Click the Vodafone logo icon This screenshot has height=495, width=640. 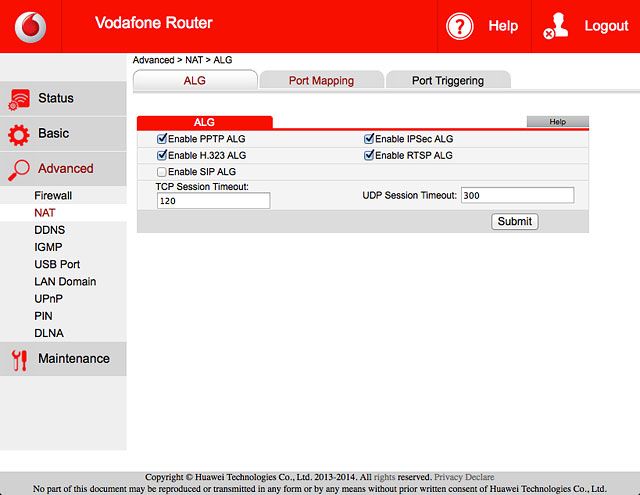(x=30, y=27)
